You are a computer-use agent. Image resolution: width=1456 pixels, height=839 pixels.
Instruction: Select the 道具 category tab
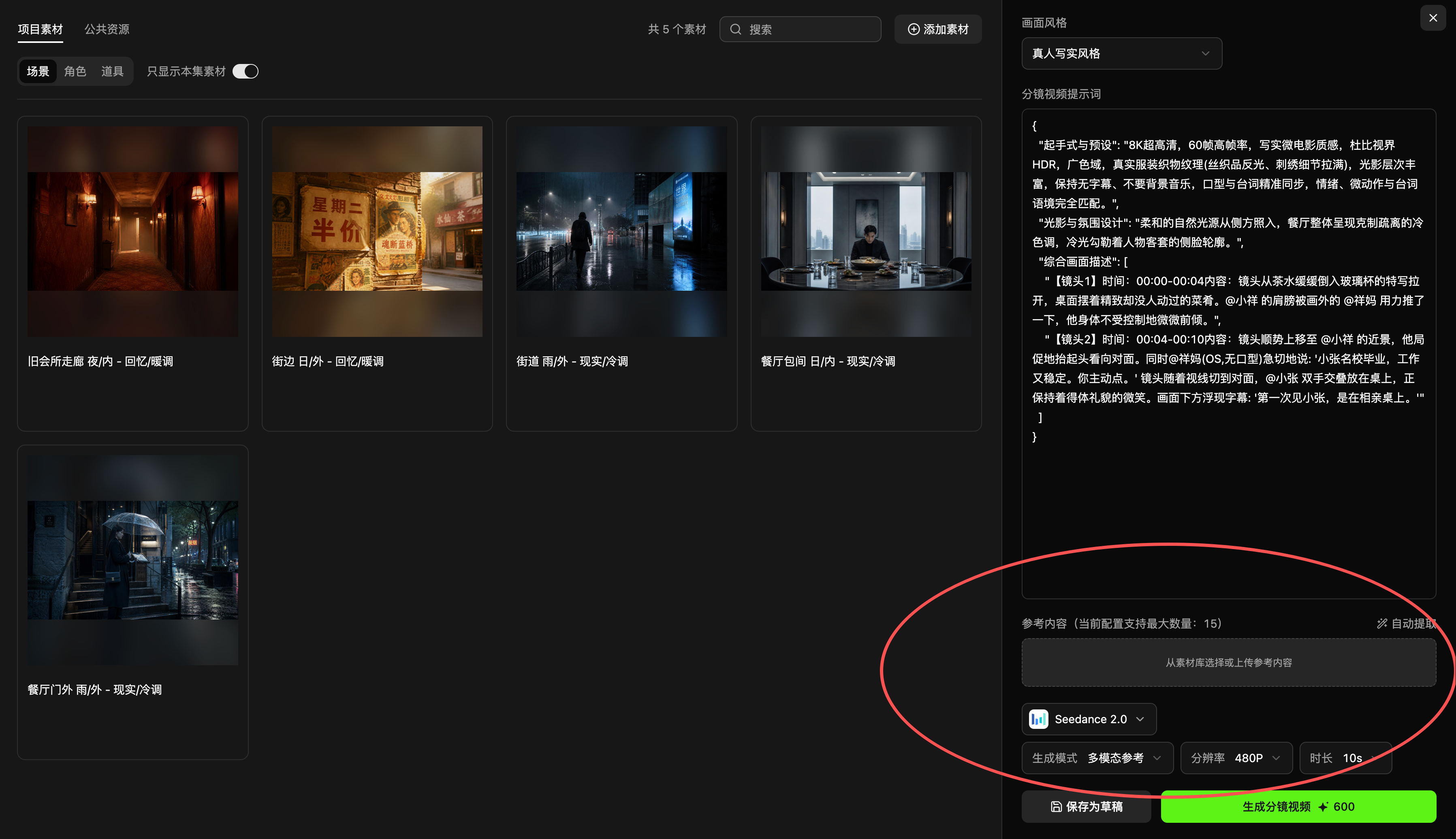112,71
